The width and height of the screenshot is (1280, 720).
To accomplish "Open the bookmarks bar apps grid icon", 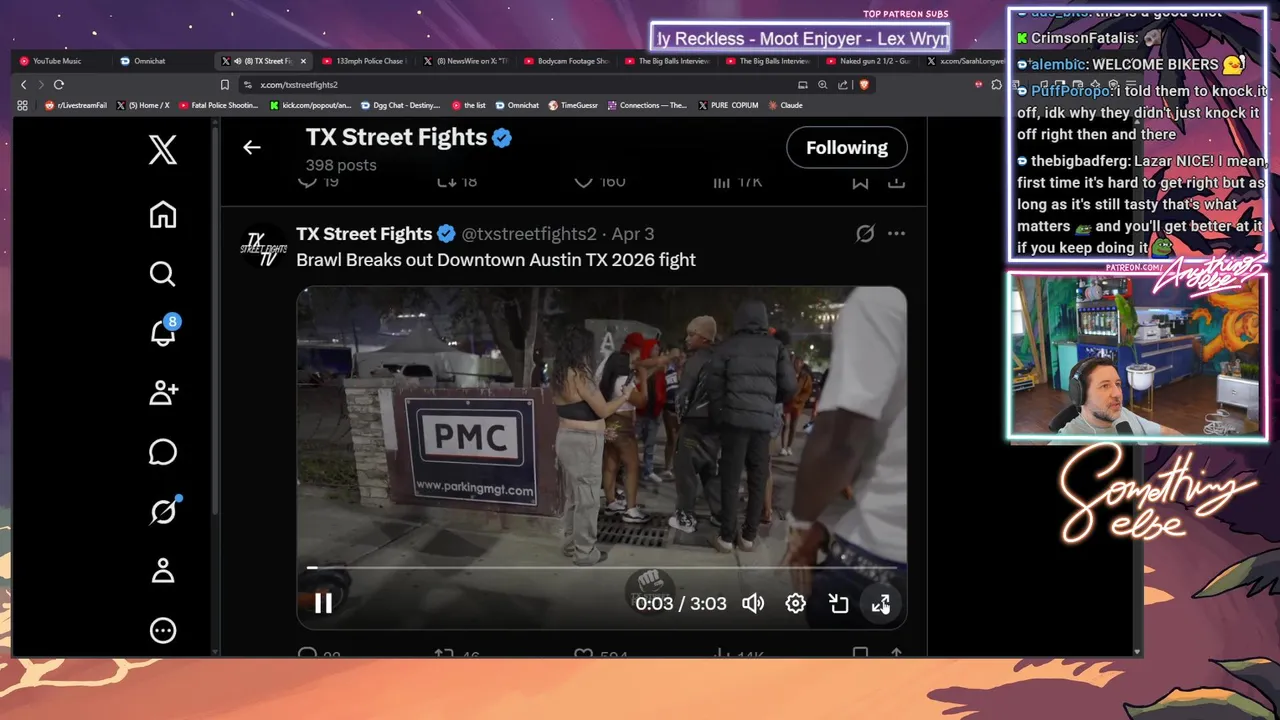I will 23,105.
